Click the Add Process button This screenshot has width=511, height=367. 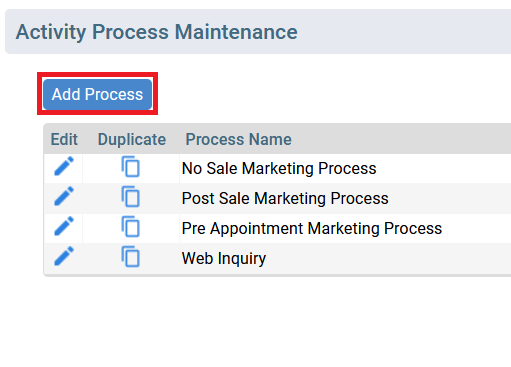pyautogui.click(x=97, y=94)
